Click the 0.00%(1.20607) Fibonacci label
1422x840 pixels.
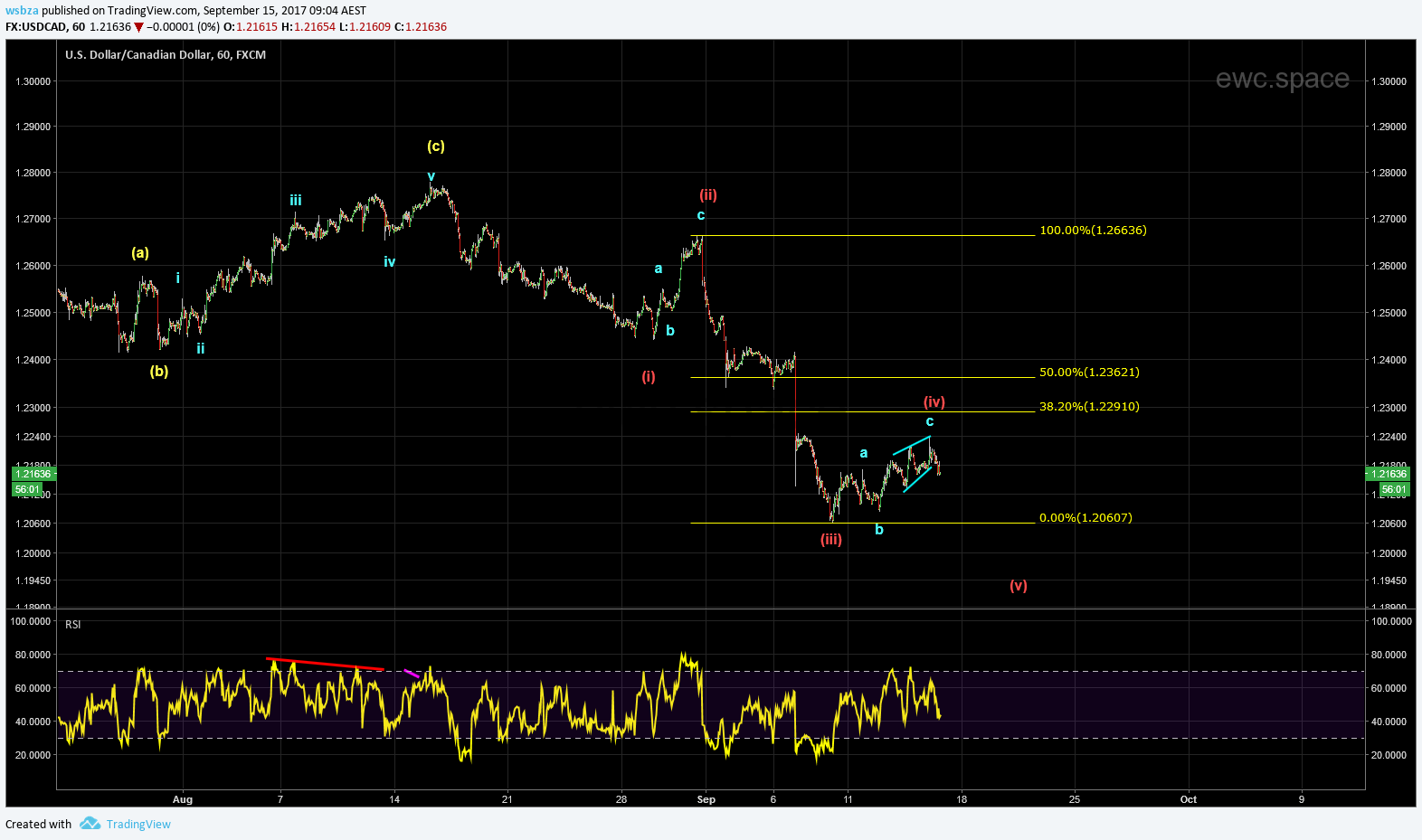click(x=1085, y=518)
